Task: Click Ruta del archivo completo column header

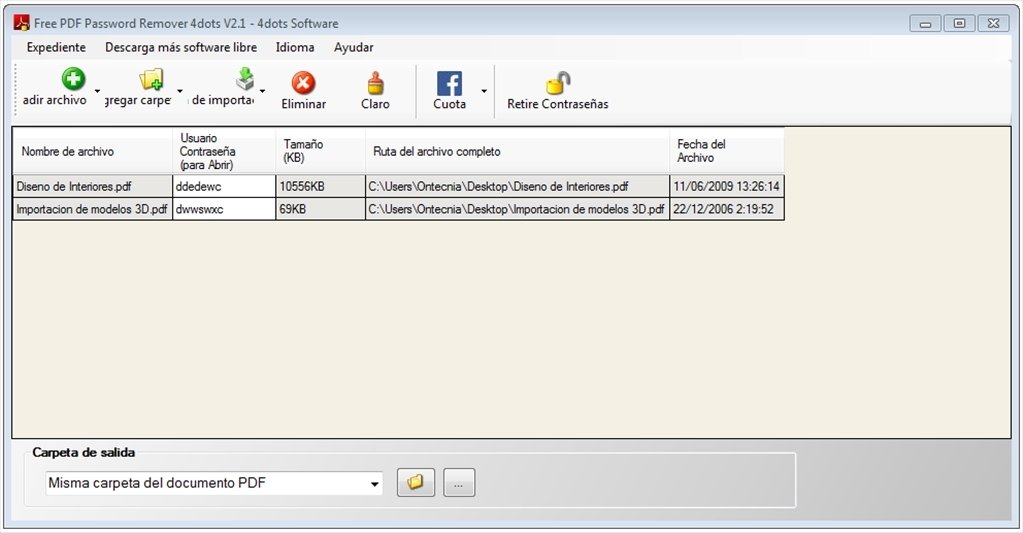Action: click(517, 151)
